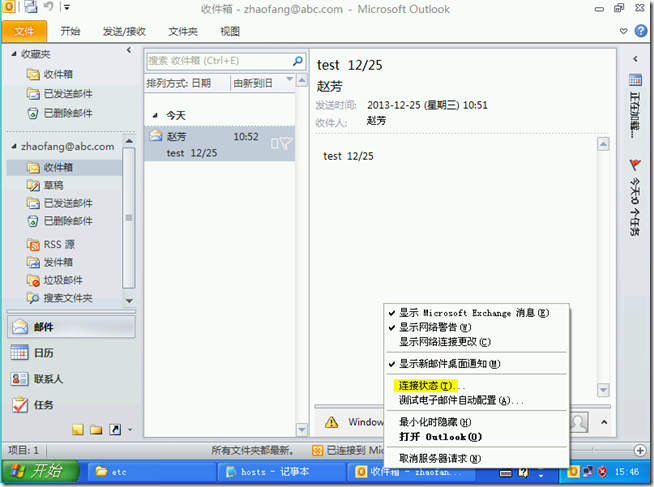
Task: Open the RSS 源 folder
Action: 51,244
